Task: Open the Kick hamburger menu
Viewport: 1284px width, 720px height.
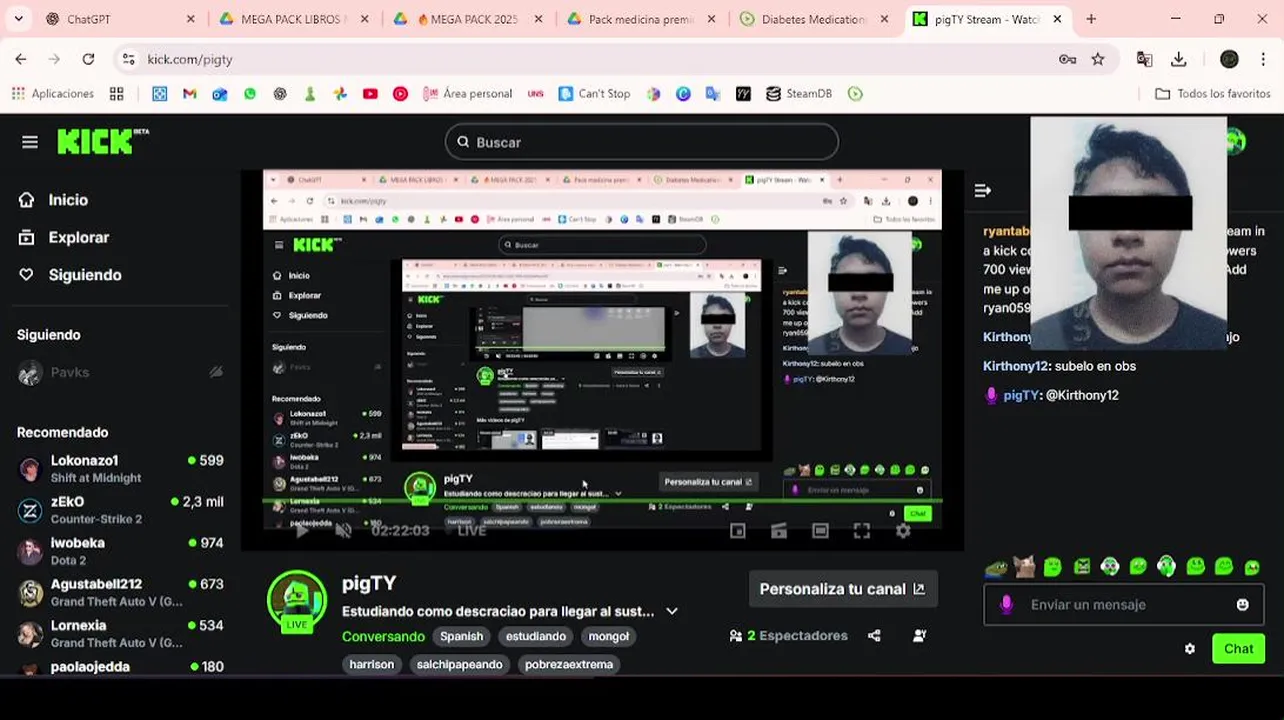Action: 30,142
